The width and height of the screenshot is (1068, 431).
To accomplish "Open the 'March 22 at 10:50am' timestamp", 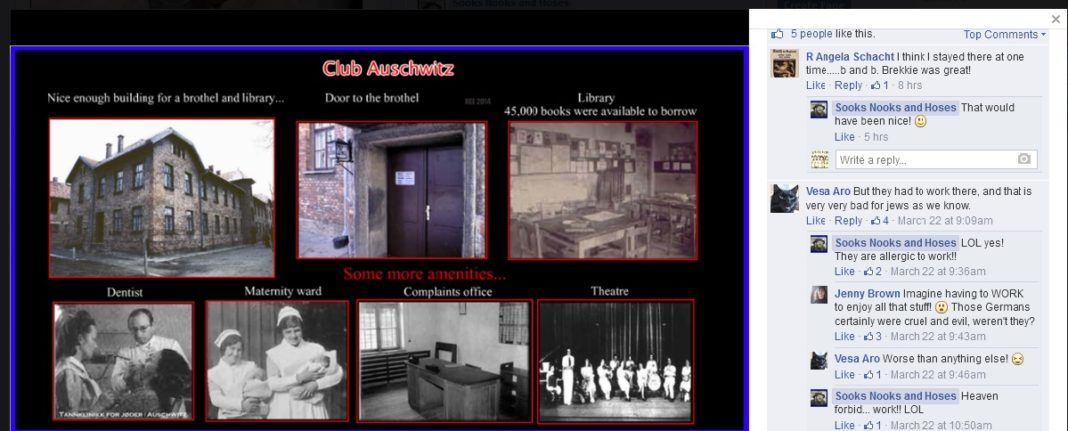I will (x=941, y=426).
